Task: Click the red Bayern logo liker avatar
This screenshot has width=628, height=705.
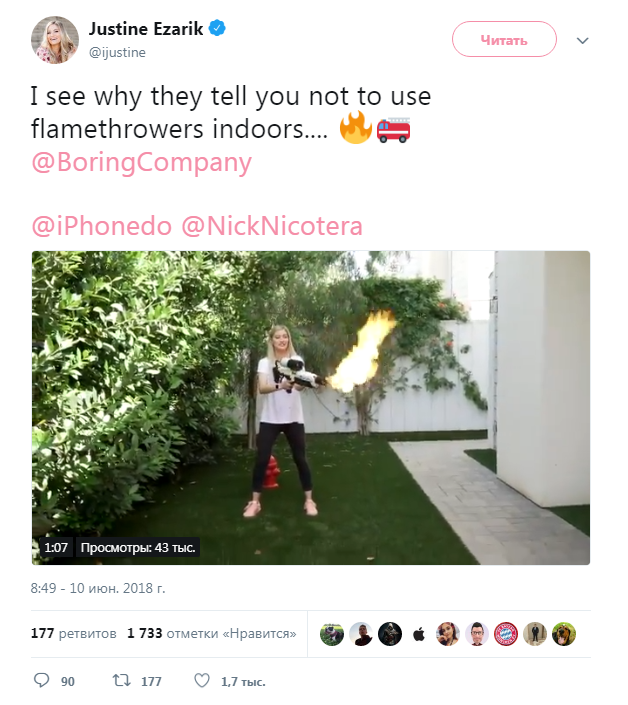Action: (506, 634)
